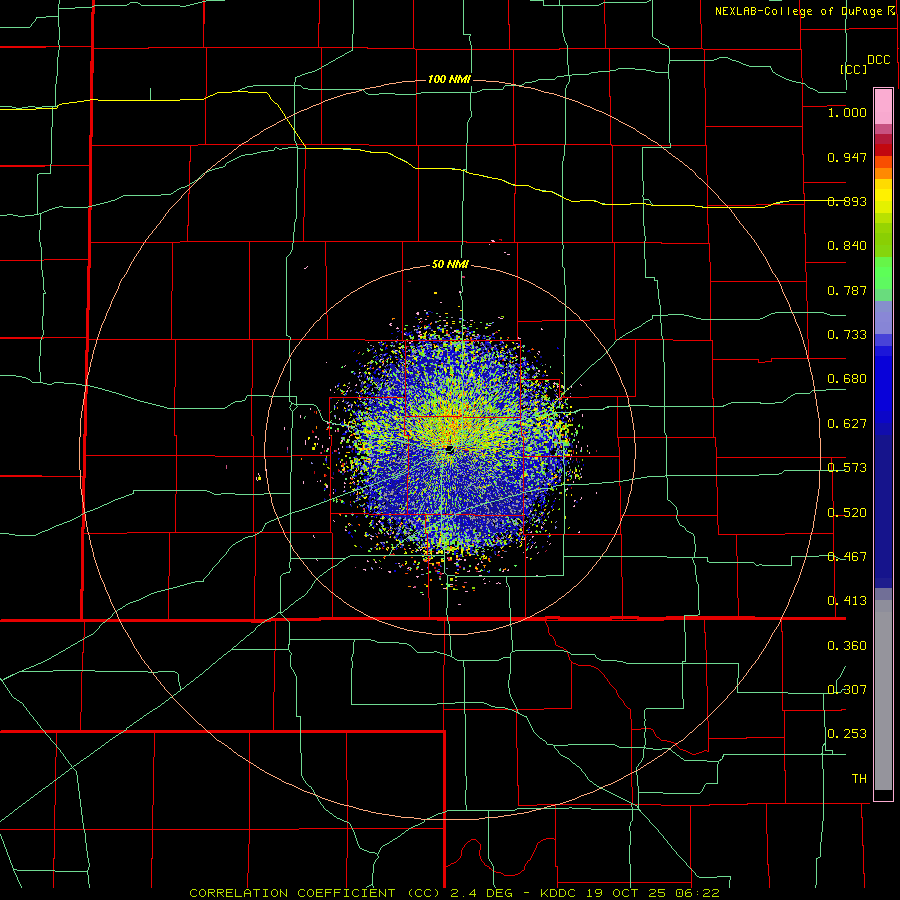Select the 0.253 scale value

tap(847, 734)
